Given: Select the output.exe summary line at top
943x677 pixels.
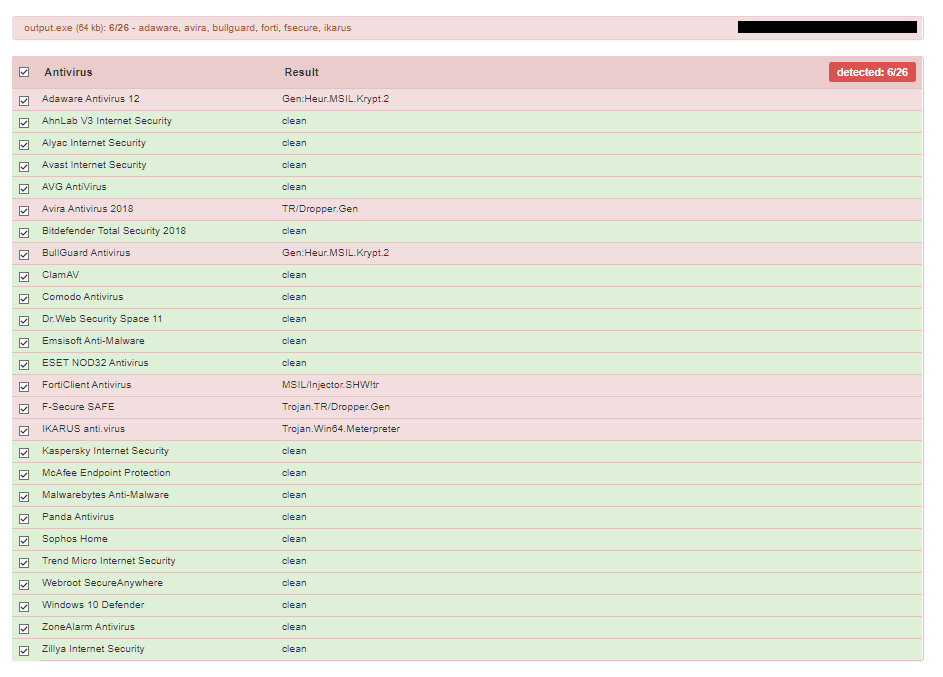Looking at the screenshot, I should tap(188, 28).
